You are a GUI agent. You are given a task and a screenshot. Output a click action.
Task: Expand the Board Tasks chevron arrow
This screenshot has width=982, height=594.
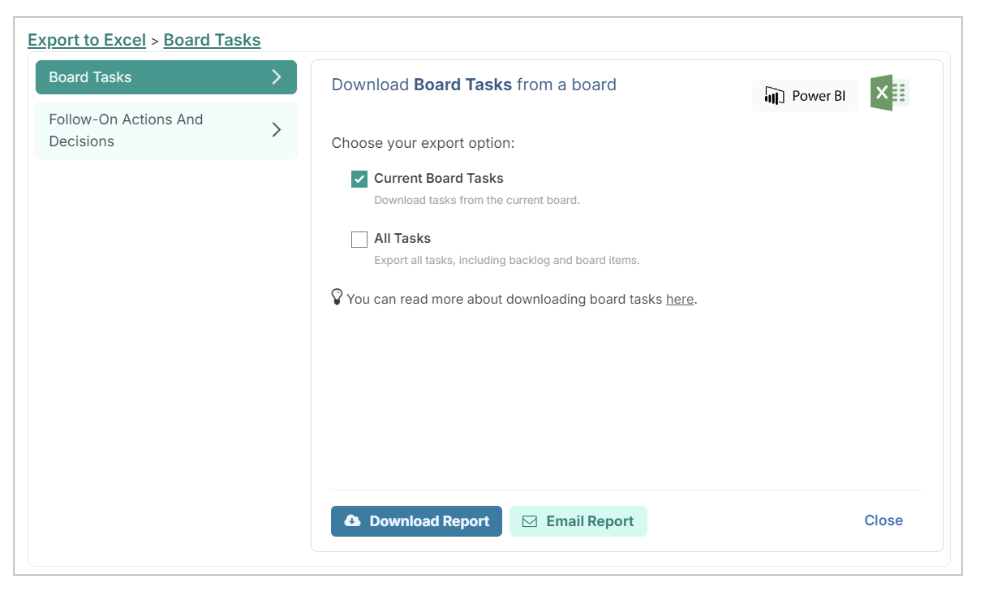coord(276,77)
